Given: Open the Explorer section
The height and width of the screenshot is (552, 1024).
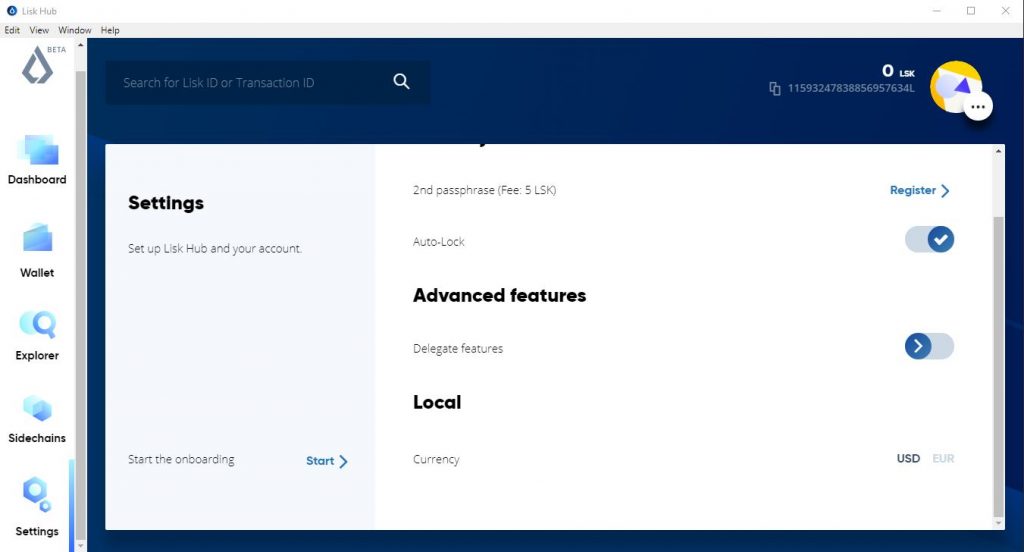Looking at the screenshot, I should [37, 336].
